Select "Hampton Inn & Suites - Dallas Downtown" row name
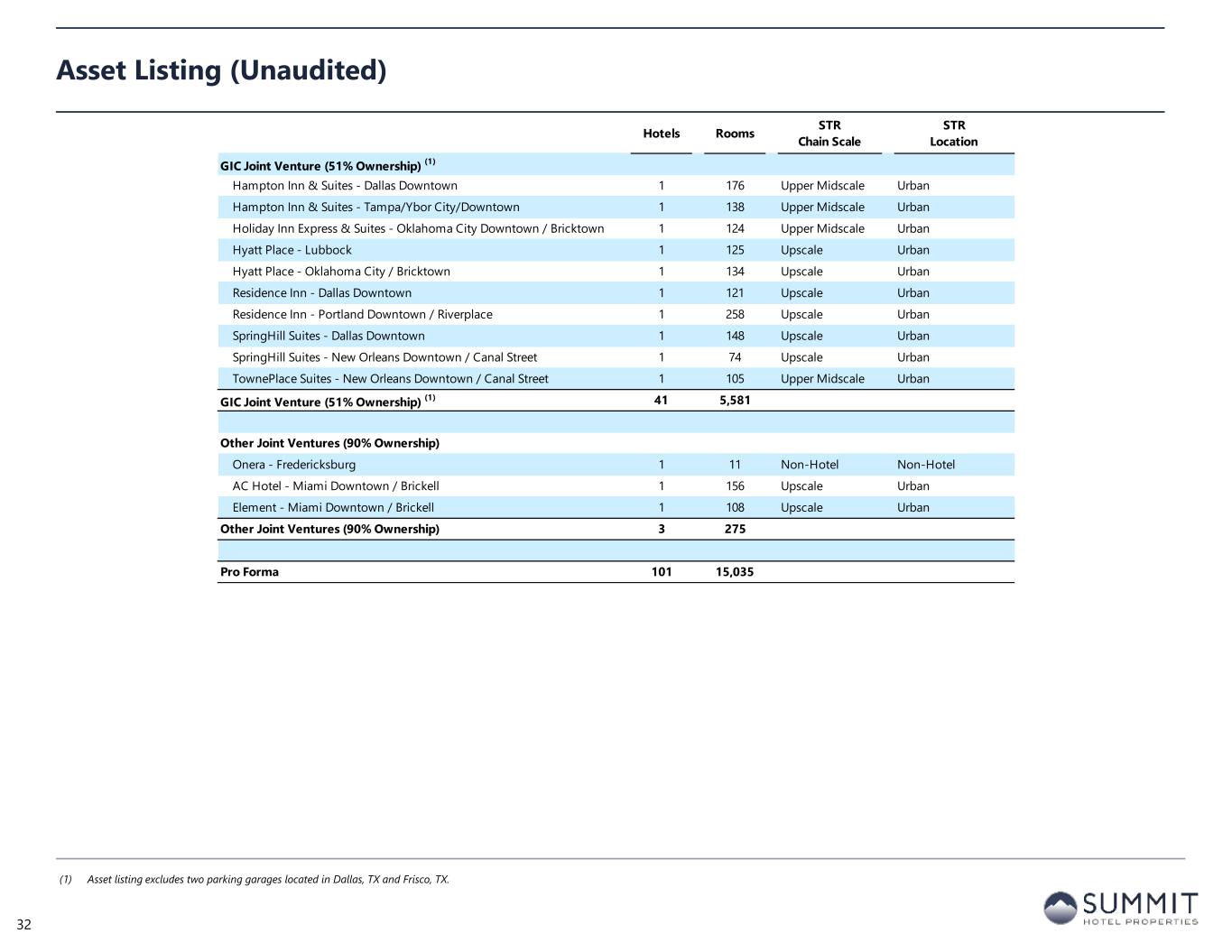The image size is (1232, 952). click(345, 186)
